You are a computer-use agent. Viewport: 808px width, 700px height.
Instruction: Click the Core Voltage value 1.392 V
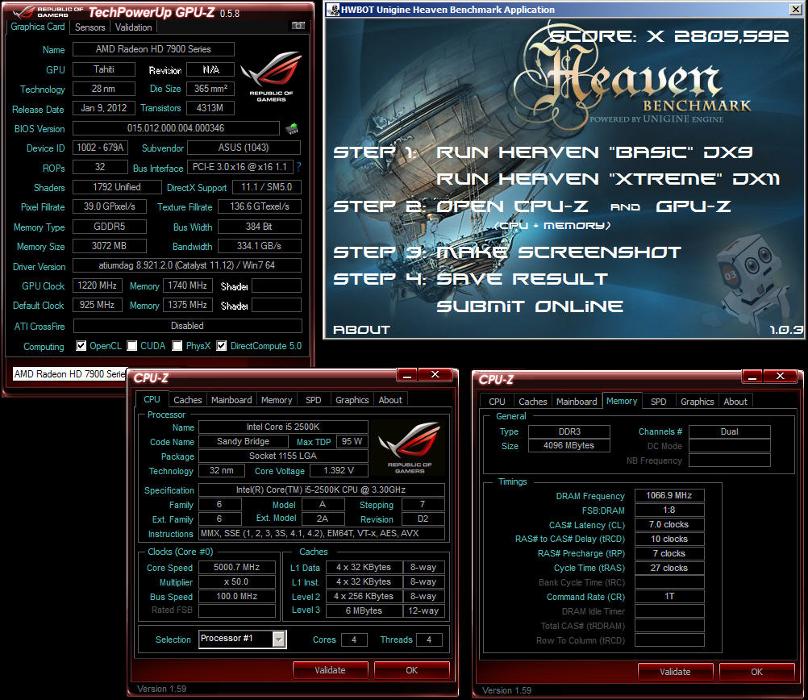[x=339, y=470]
